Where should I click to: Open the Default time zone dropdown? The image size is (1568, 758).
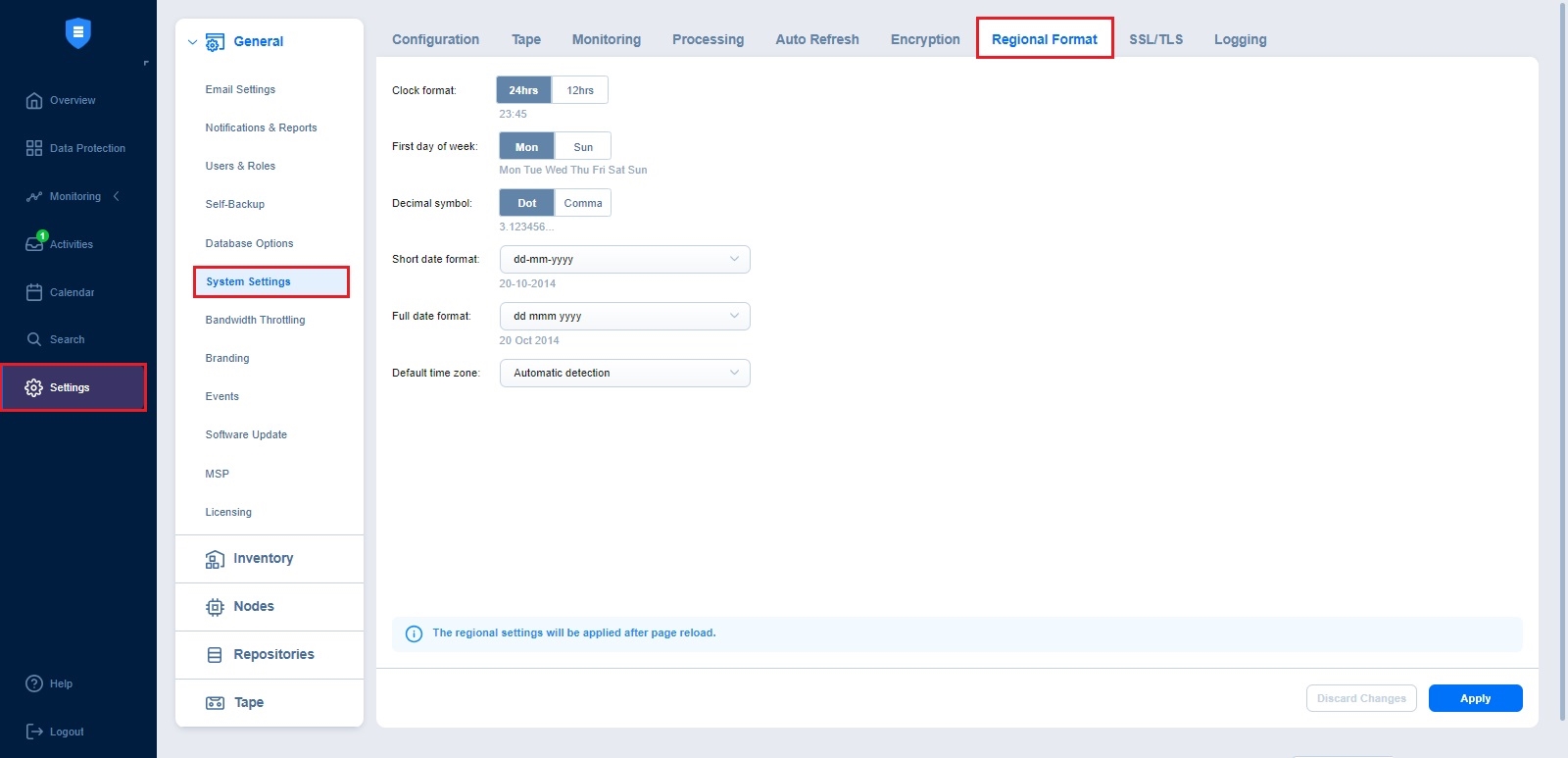(624, 374)
